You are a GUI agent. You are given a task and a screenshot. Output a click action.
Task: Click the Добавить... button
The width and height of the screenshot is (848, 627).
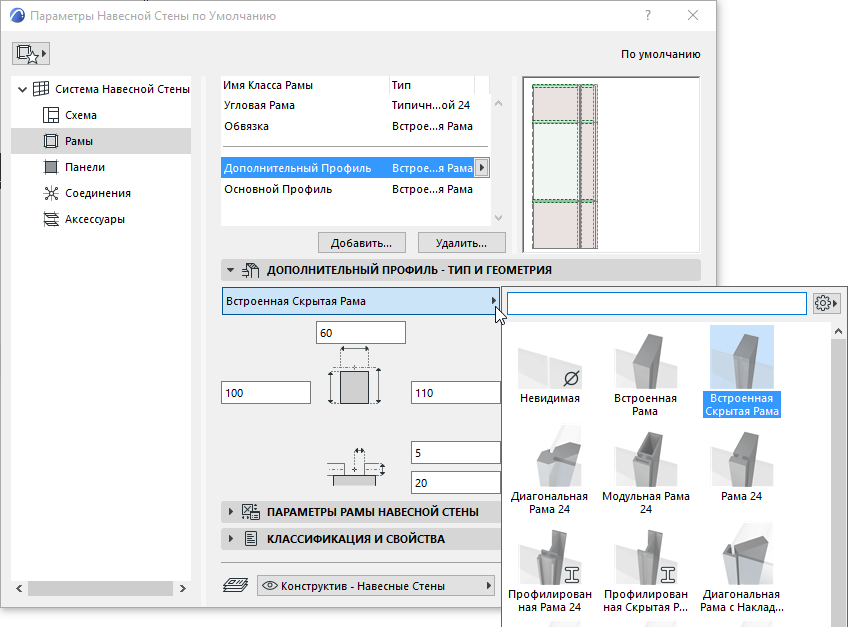361,243
